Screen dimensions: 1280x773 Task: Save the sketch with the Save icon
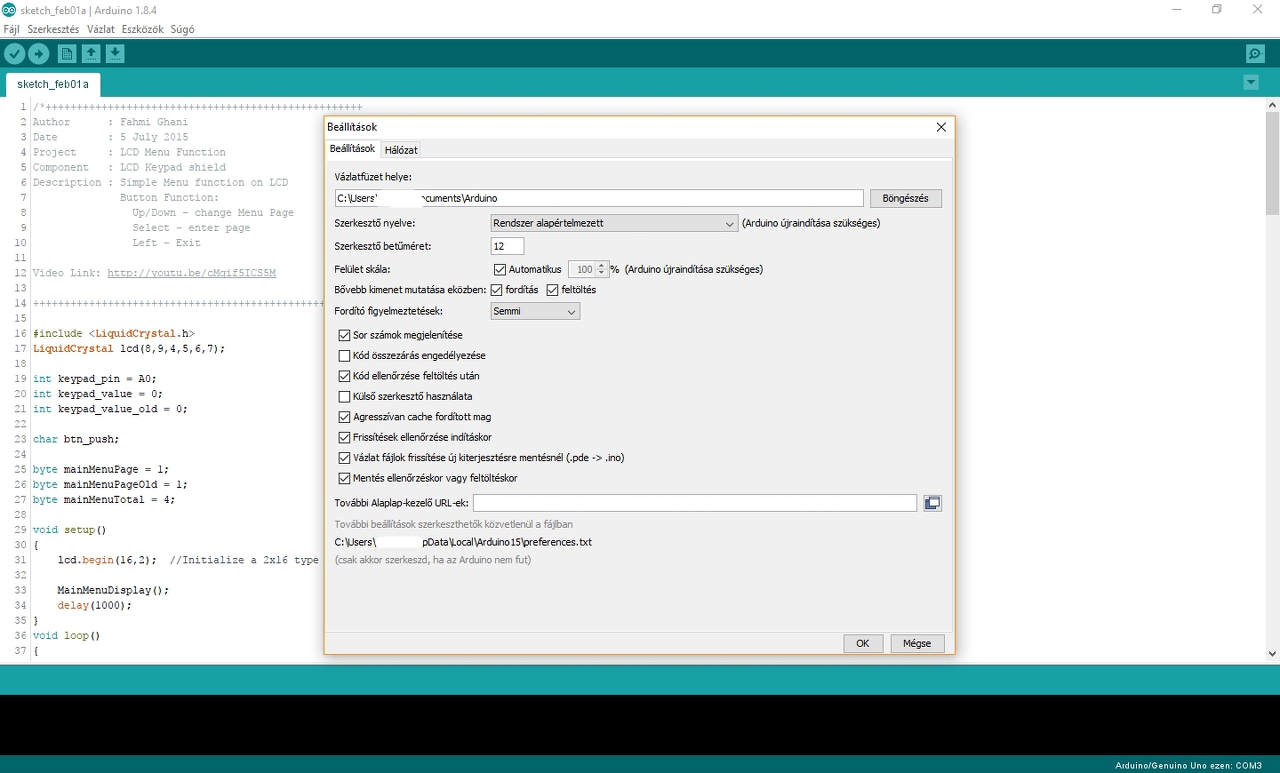pyautogui.click(x=115, y=54)
